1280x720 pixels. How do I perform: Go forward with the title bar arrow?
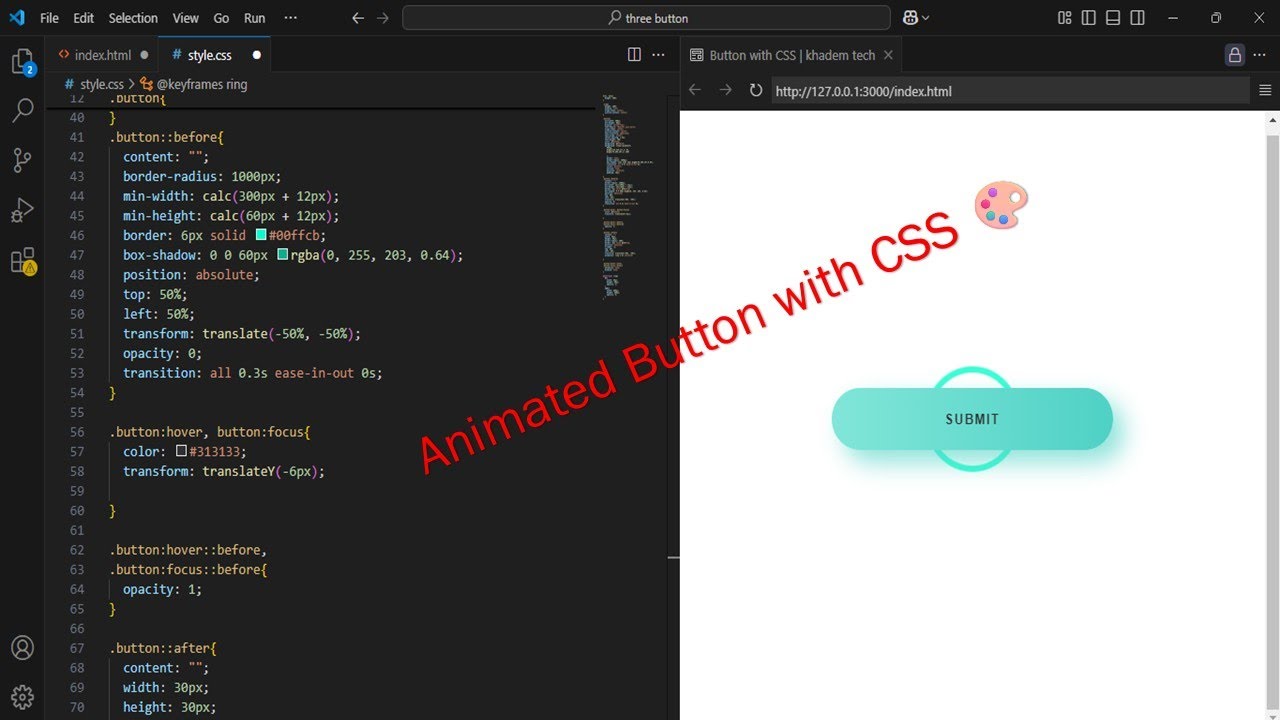pos(383,18)
